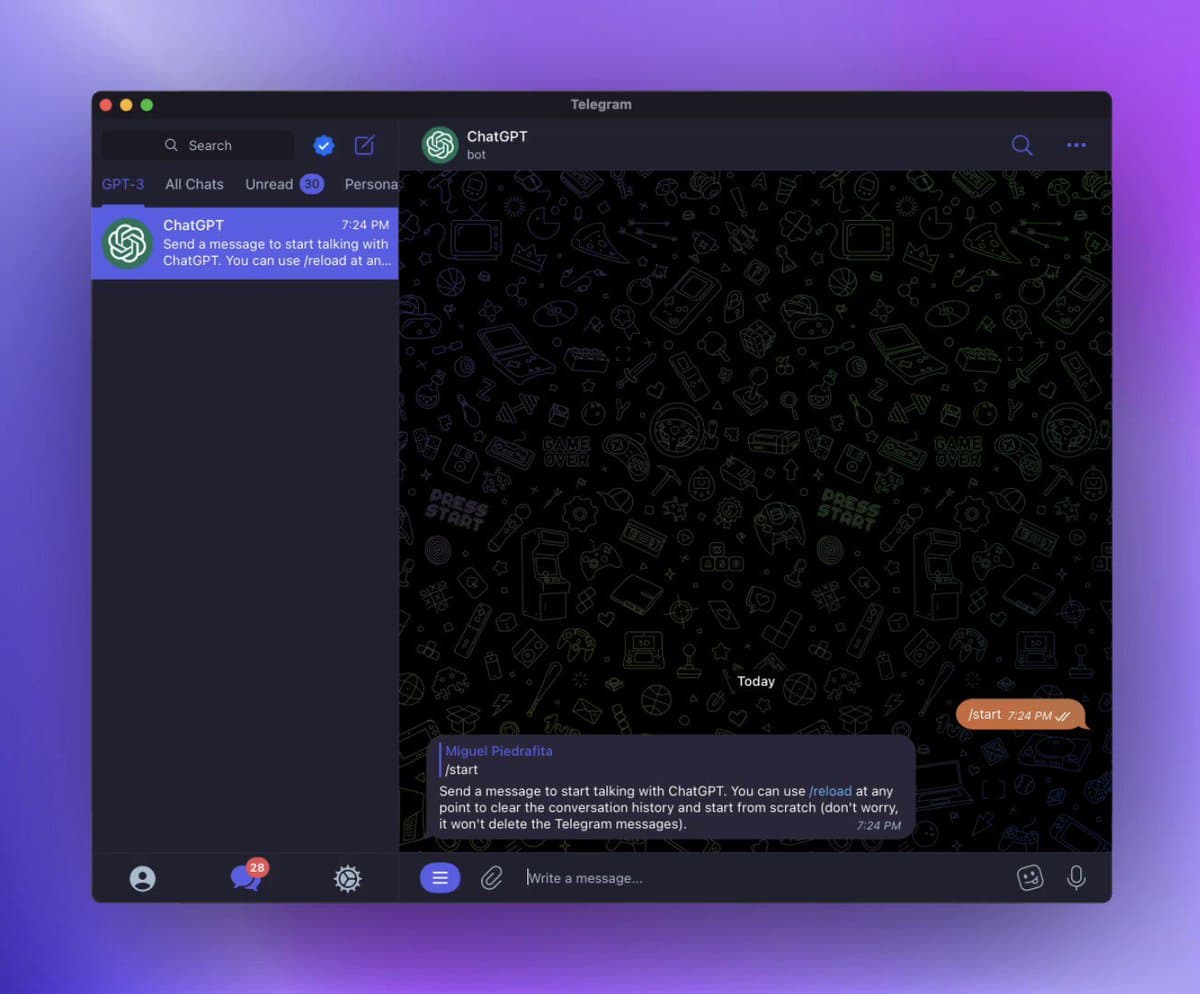Viewport: 1200px width, 994px height.
Task: Click the /start sent message bubble
Action: click(1020, 714)
